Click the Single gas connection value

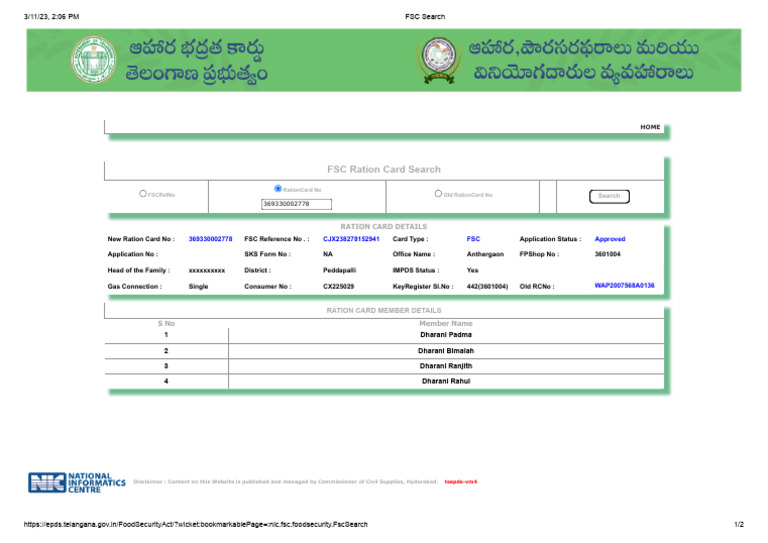tap(198, 286)
